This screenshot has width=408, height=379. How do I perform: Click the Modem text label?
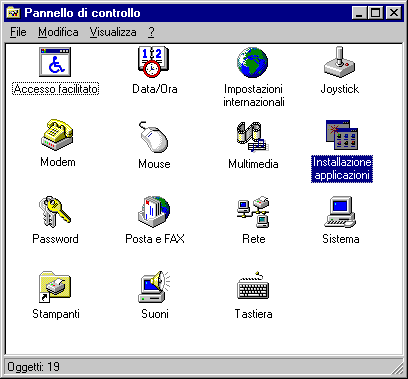coord(58,162)
